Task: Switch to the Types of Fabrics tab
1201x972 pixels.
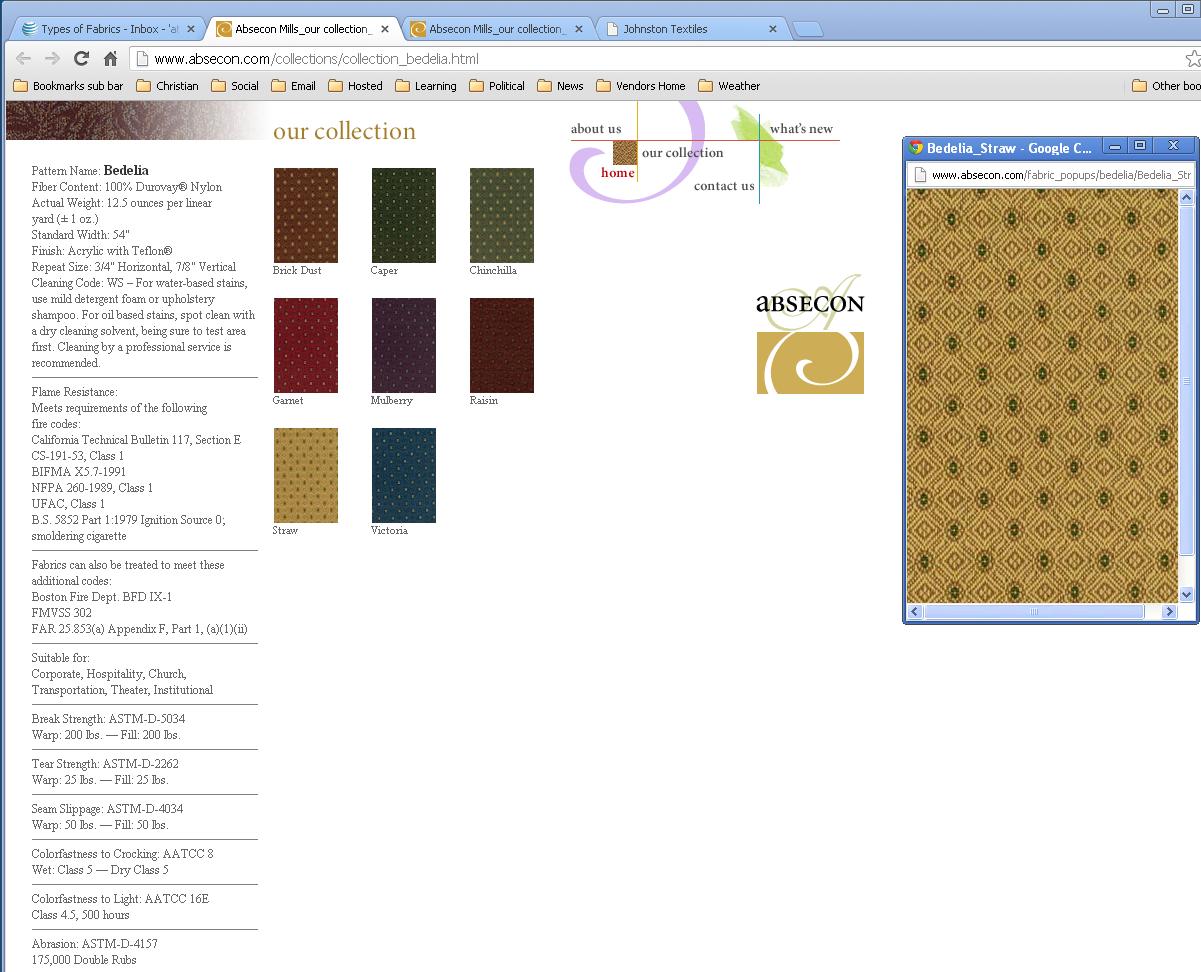Action: coord(106,29)
